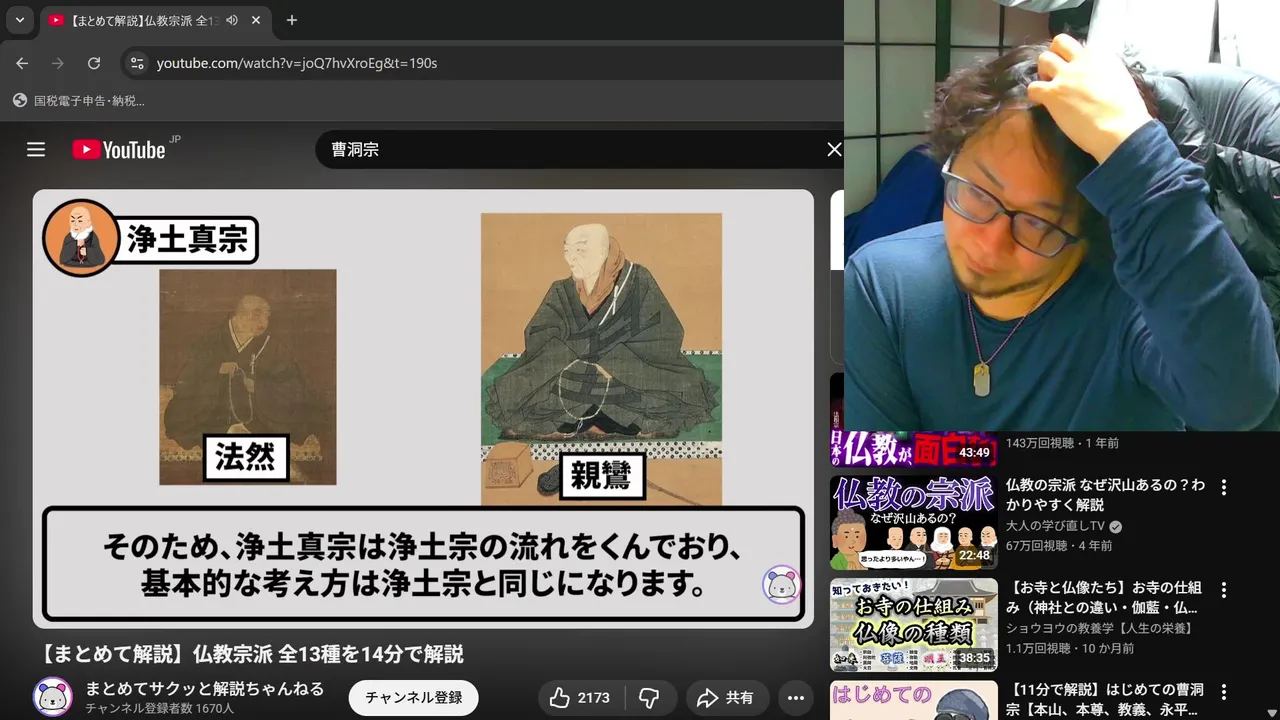Open 仏教の宗派 なぜ沢山あるの thumbnail
The height and width of the screenshot is (720, 1280).
[913, 522]
